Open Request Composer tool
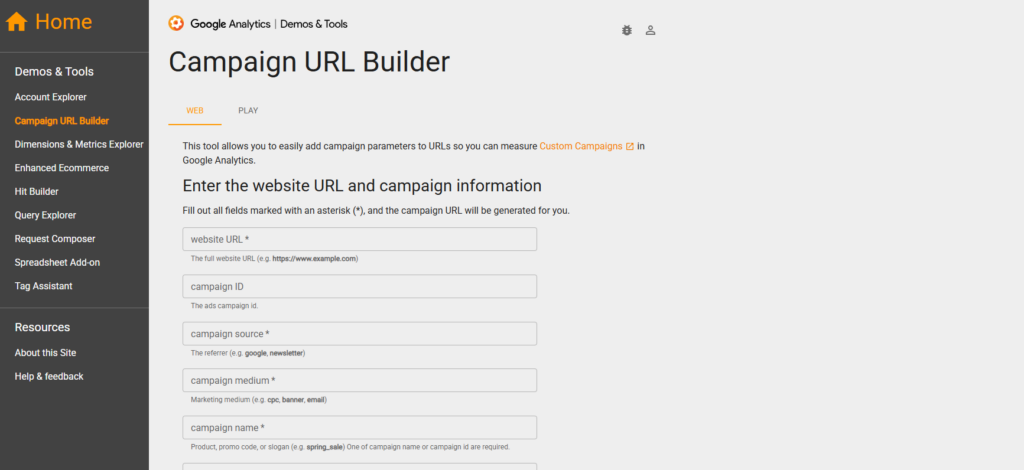 (x=55, y=239)
